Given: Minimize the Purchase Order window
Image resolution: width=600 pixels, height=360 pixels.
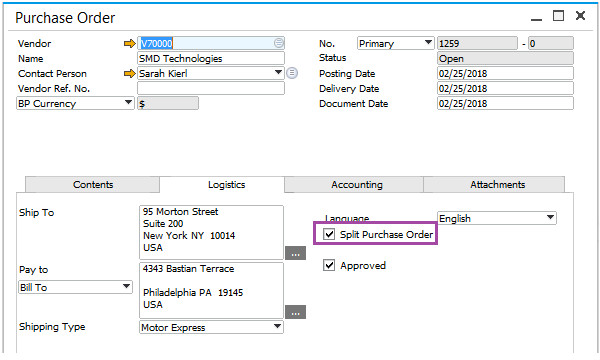Looking at the screenshot, I should pos(536,19).
